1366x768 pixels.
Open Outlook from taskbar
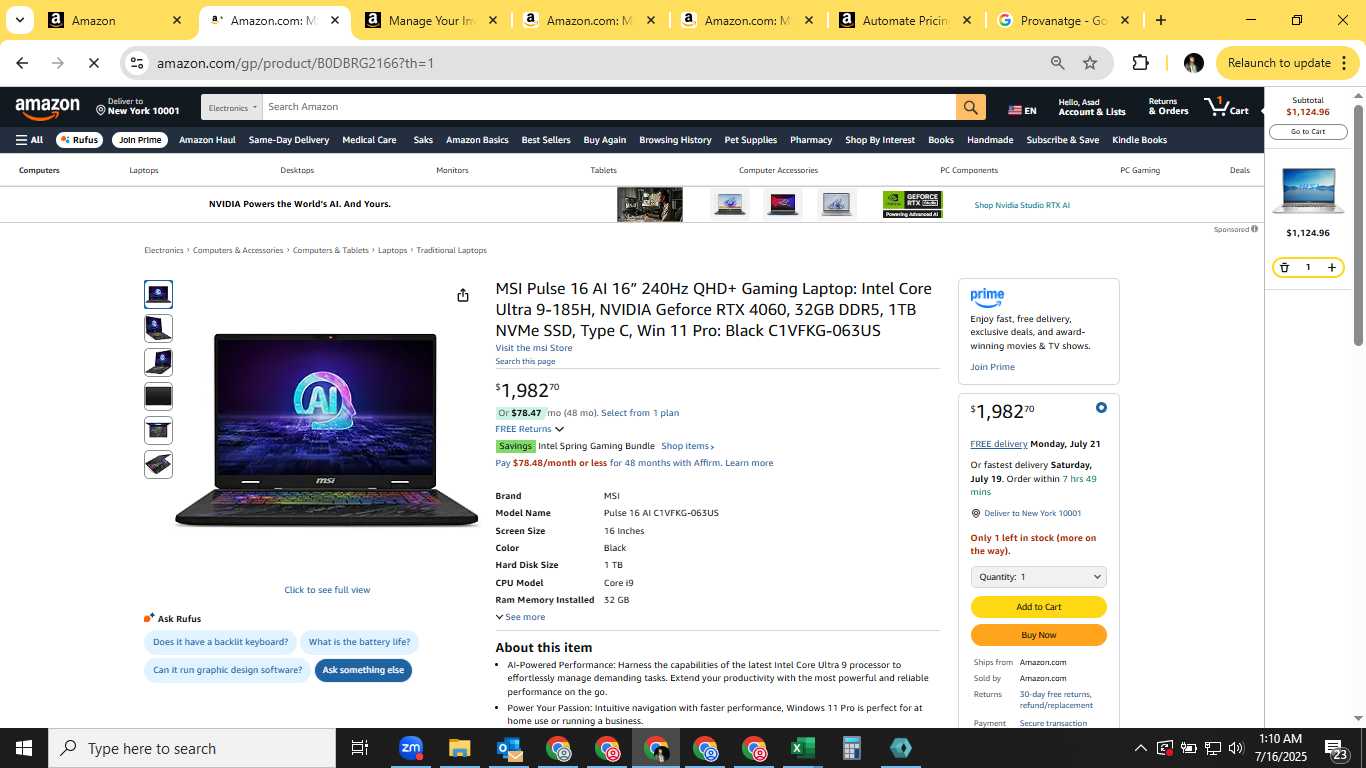coord(508,748)
